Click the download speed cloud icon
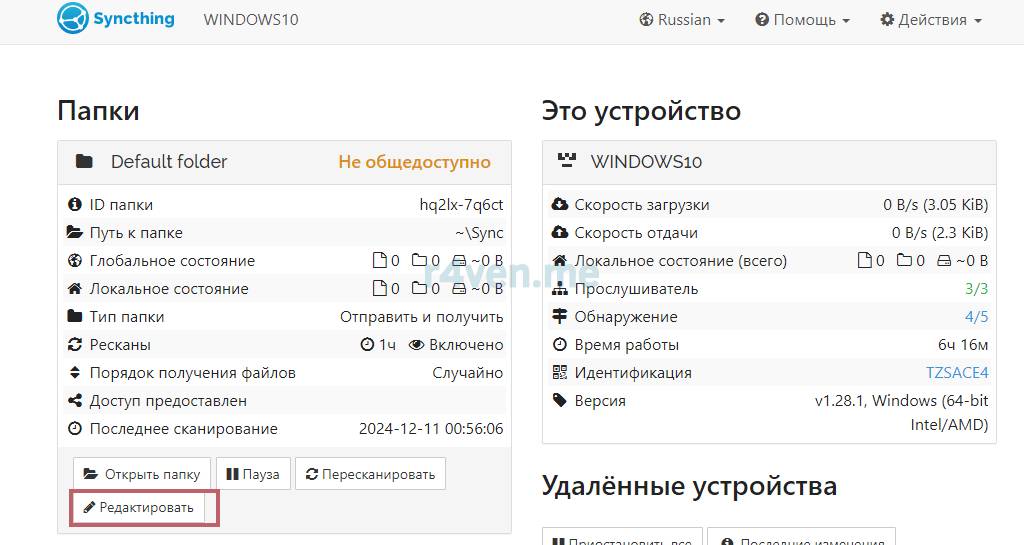The width and height of the screenshot is (1024, 545). coord(560,205)
